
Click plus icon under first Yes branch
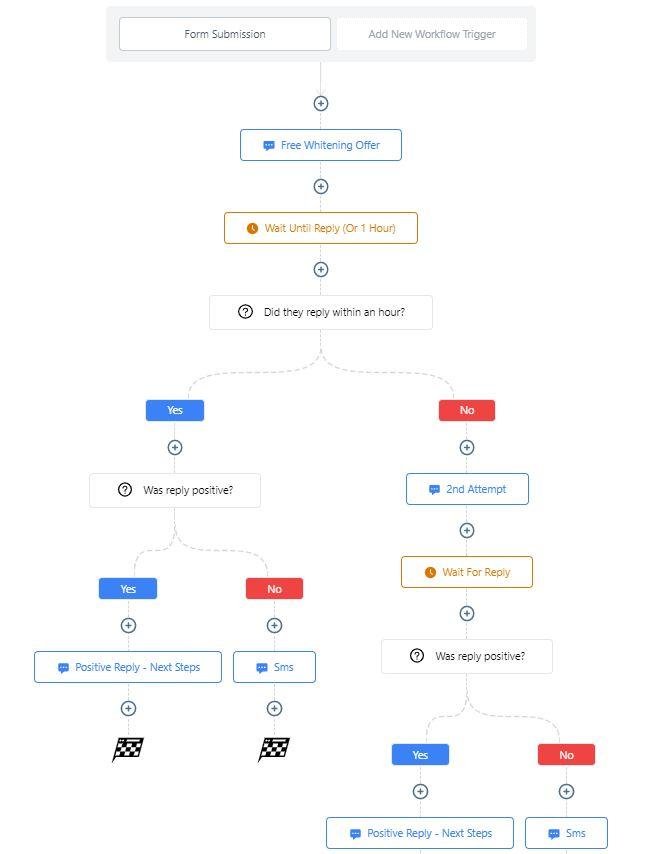coord(175,448)
